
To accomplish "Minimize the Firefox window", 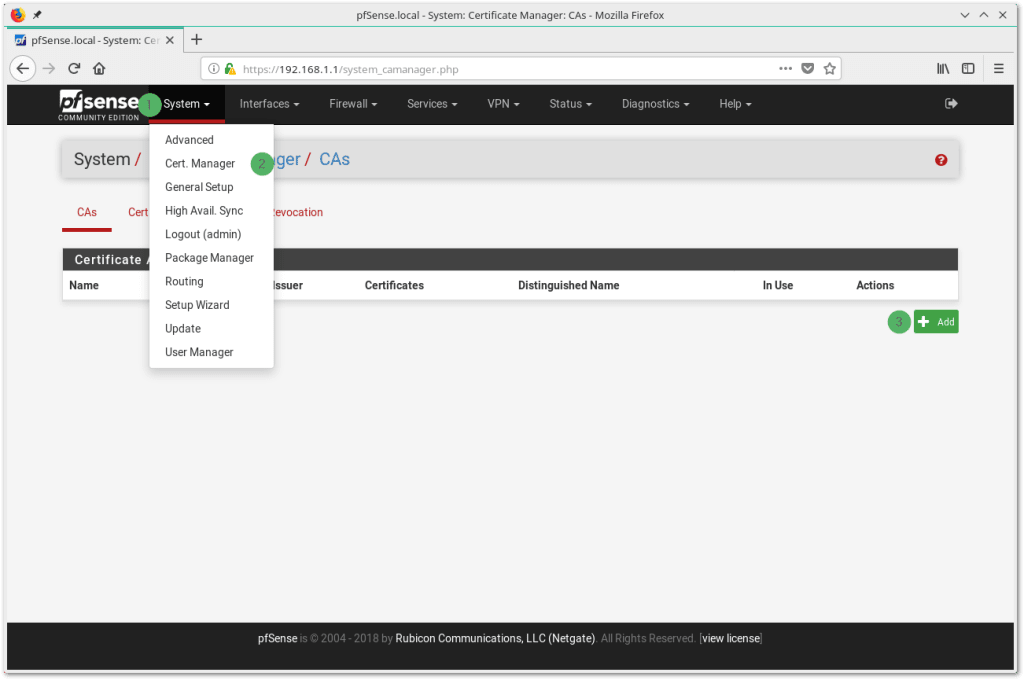I will click(964, 15).
